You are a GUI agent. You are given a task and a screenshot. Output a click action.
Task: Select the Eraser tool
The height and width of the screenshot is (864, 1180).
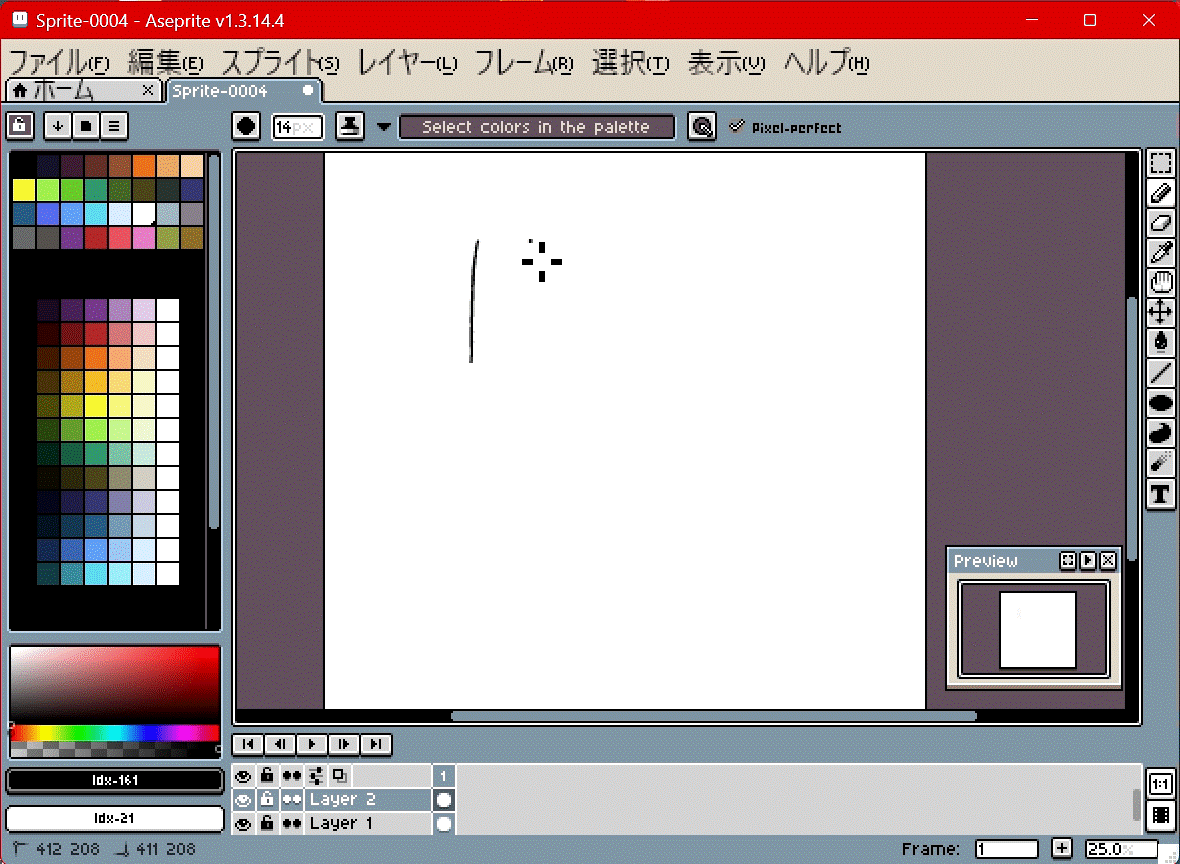coord(1160,223)
